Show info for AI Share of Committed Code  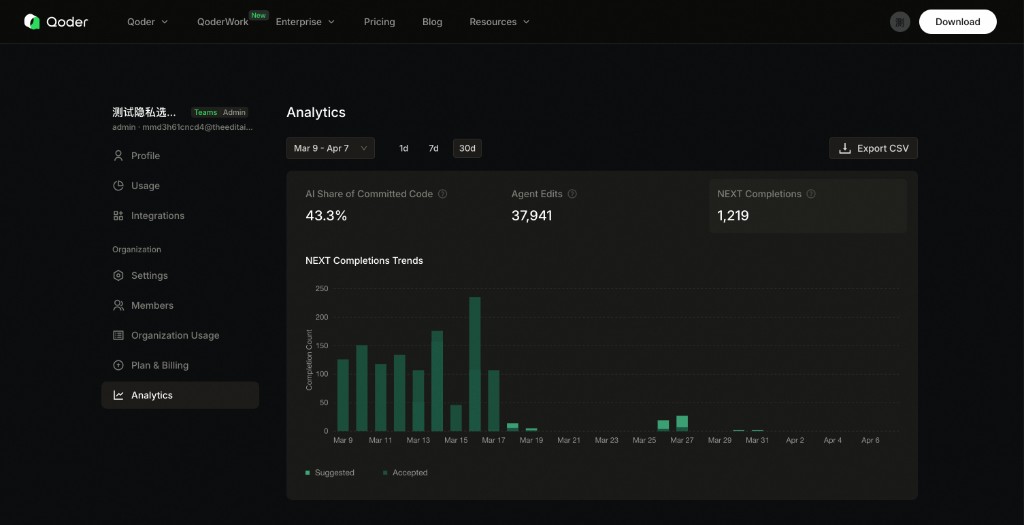point(442,194)
